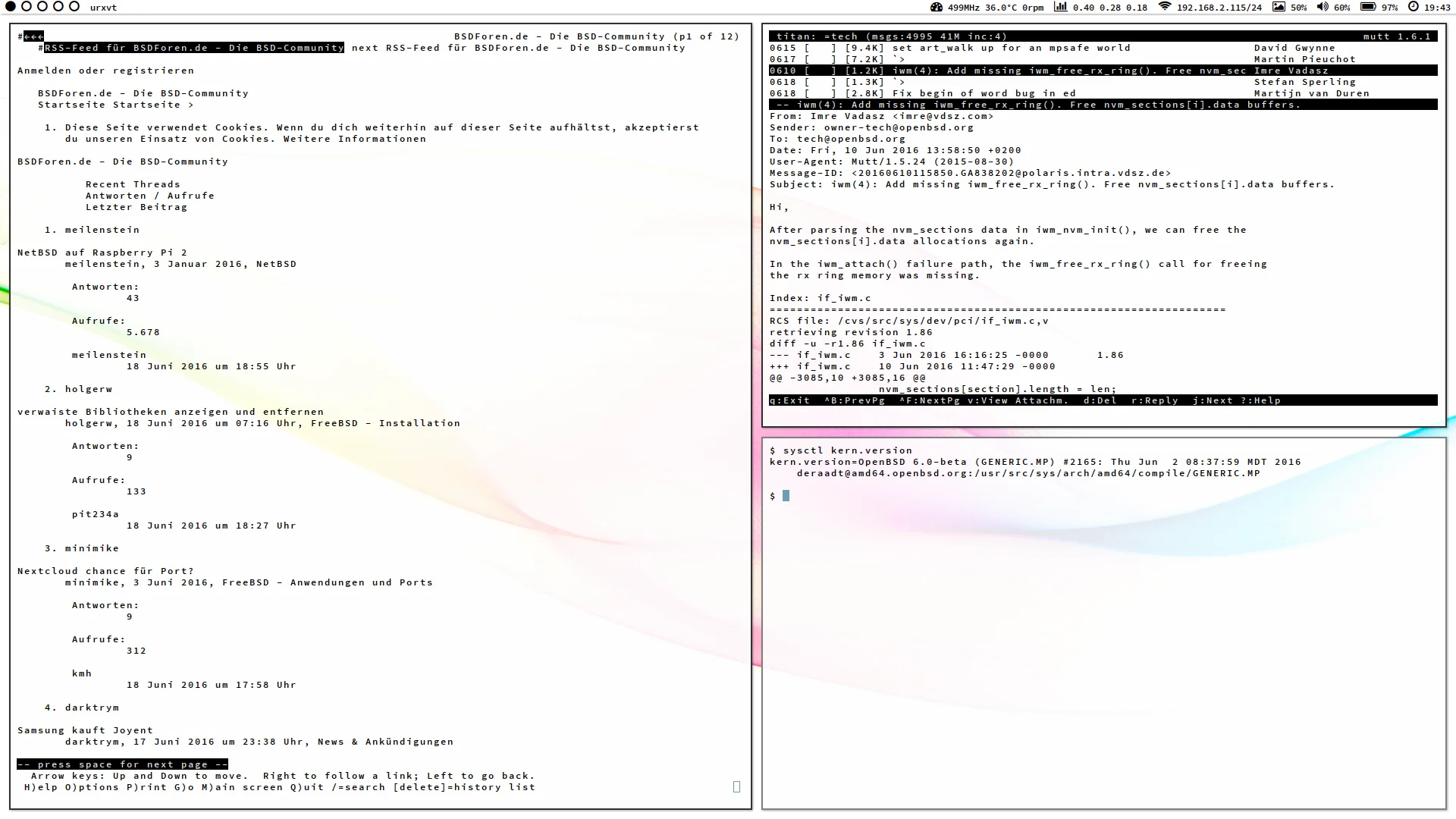Viewport: 1456px width, 819px height.
Task: Click the CPU gauge icon in status bar
Action: (937, 7)
